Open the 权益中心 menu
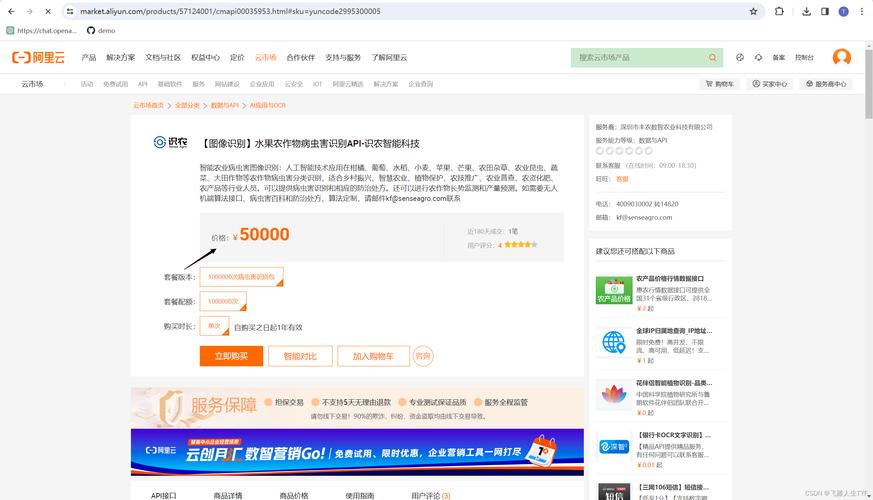This screenshot has width=873, height=500. coord(205,57)
